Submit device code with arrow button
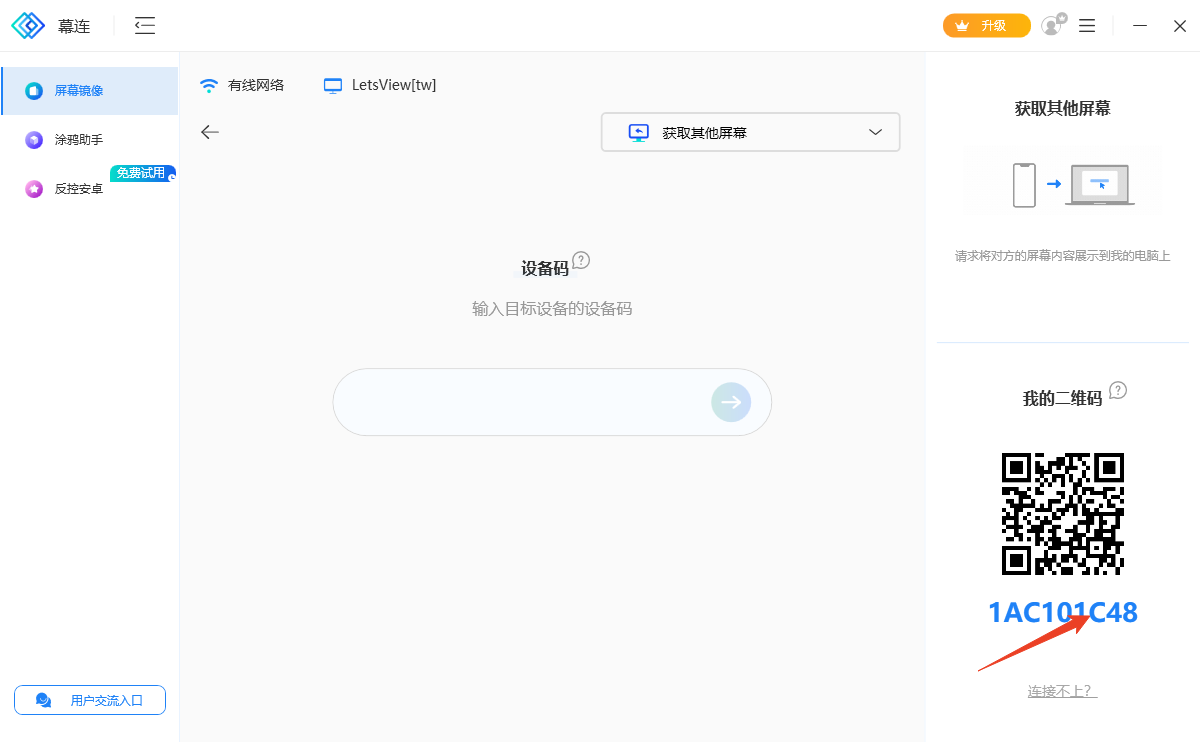 pyautogui.click(x=731, y=402)
